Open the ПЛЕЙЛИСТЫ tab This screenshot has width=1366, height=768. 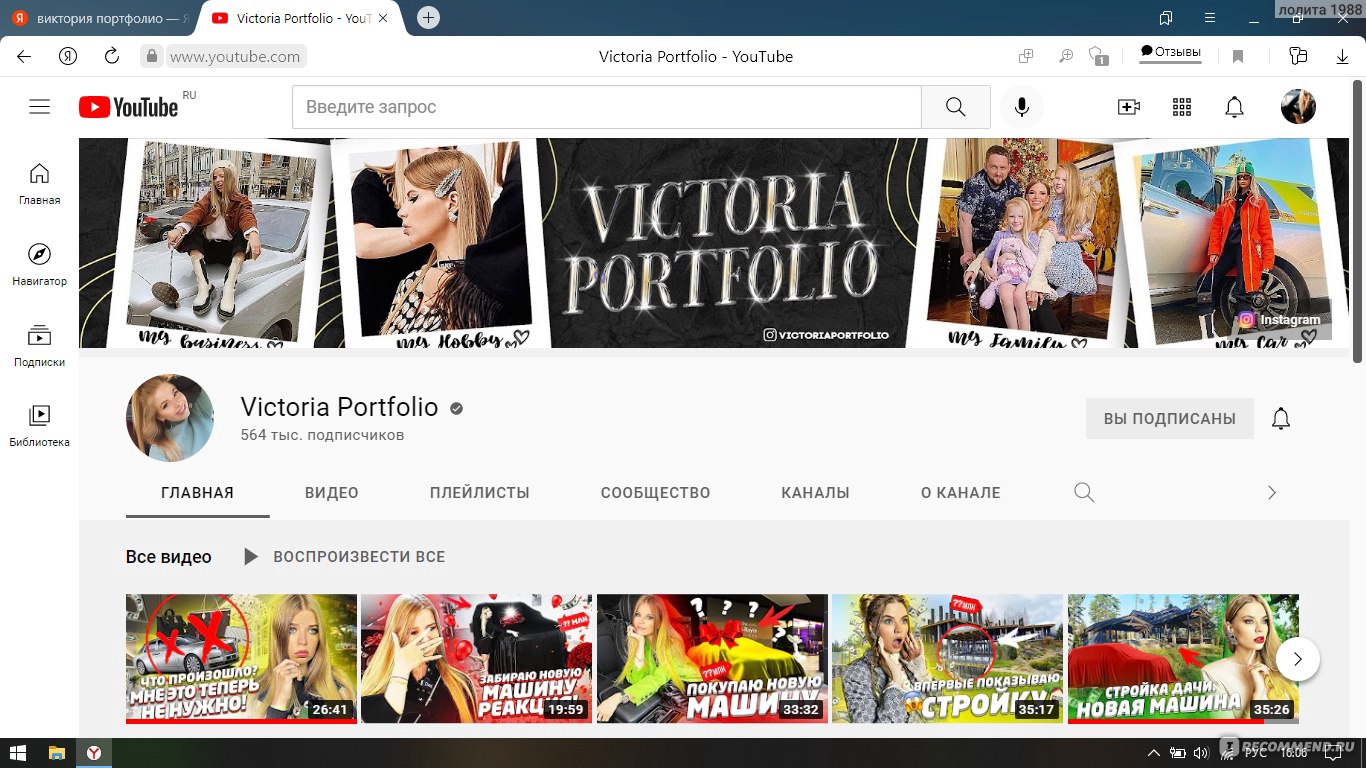[x=480, y=493]
